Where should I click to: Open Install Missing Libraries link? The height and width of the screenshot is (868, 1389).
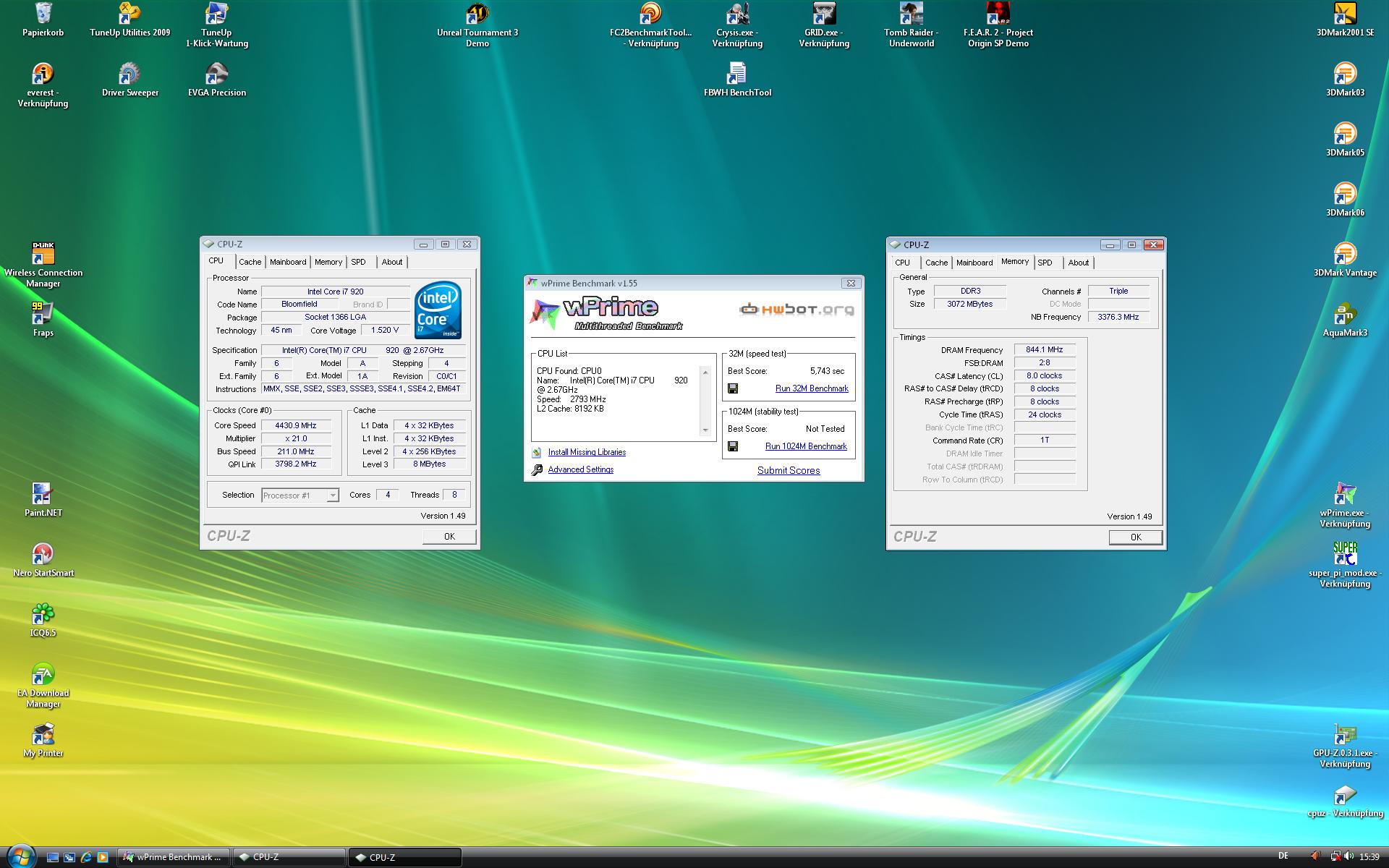click(587, 452)
